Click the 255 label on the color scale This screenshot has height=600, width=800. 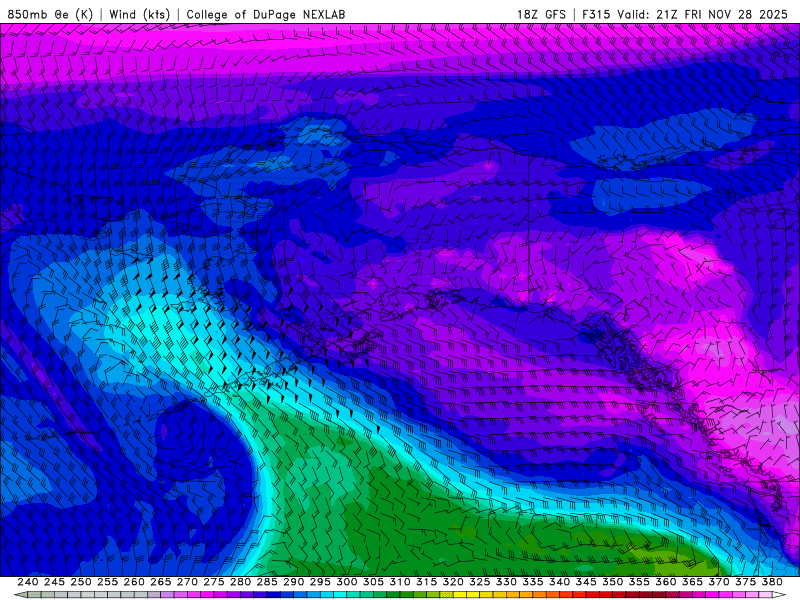coord(107,582)
